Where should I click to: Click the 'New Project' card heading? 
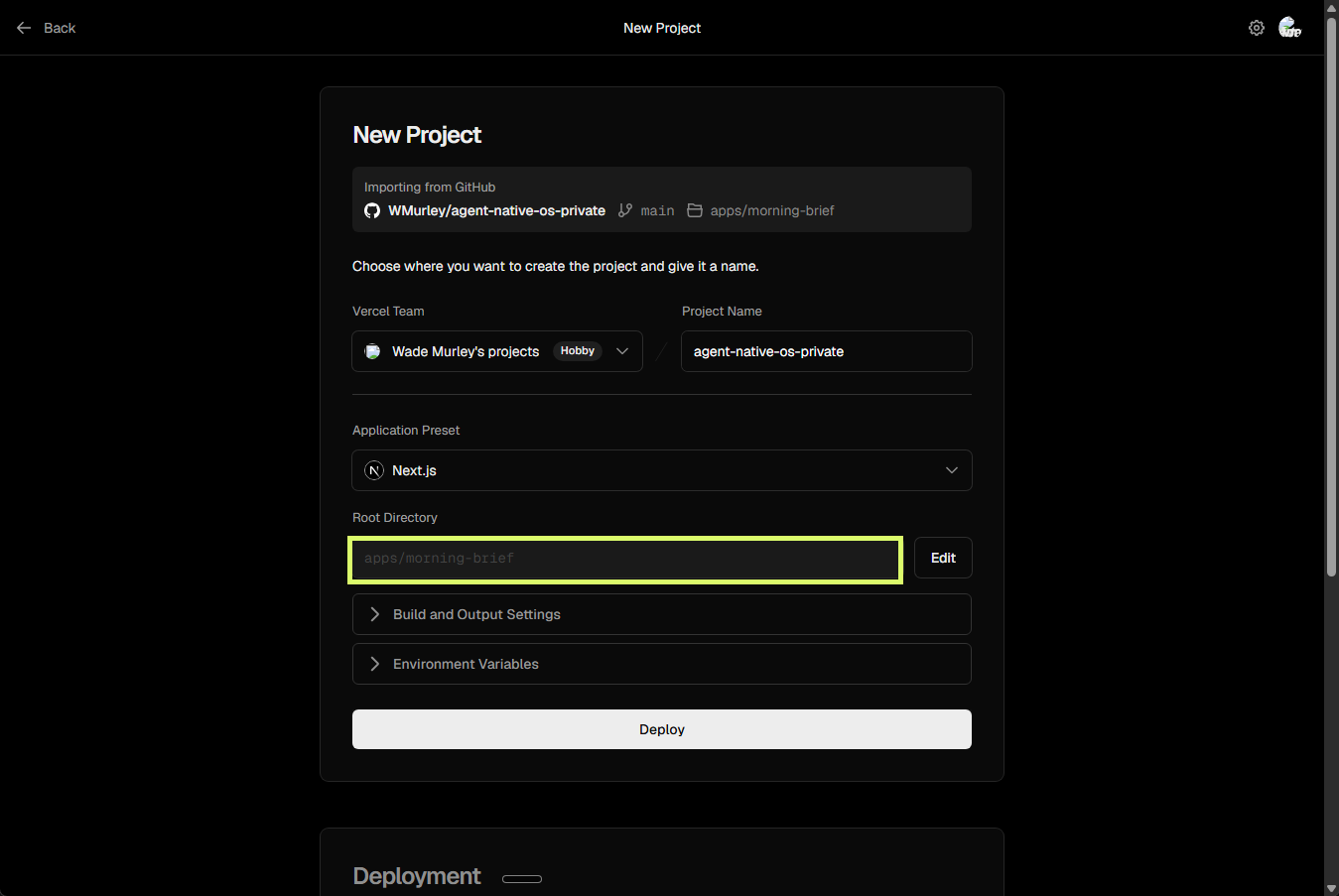pyautogui.click(x=417, y=135)
